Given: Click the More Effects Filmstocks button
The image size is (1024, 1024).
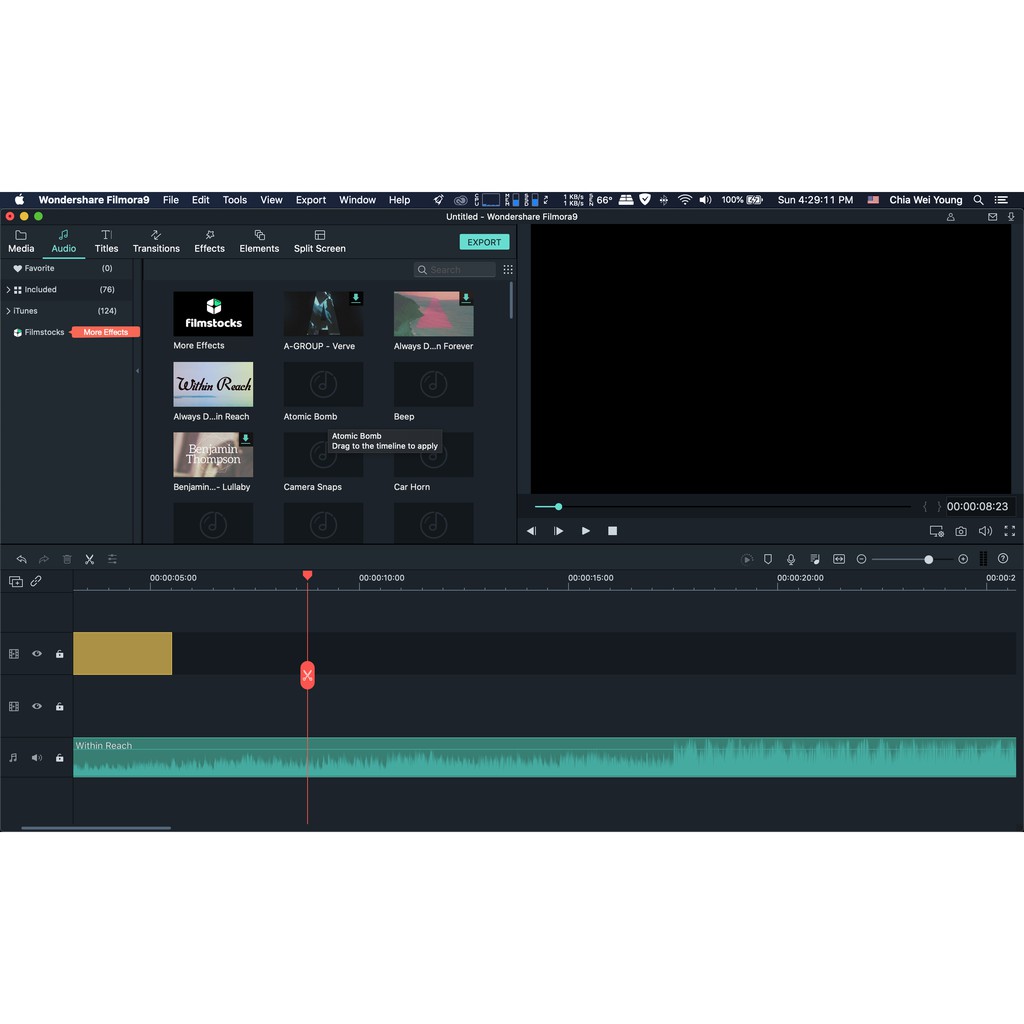Looking at the screenshot, I should pyautogui.click(x=105, y=332).
